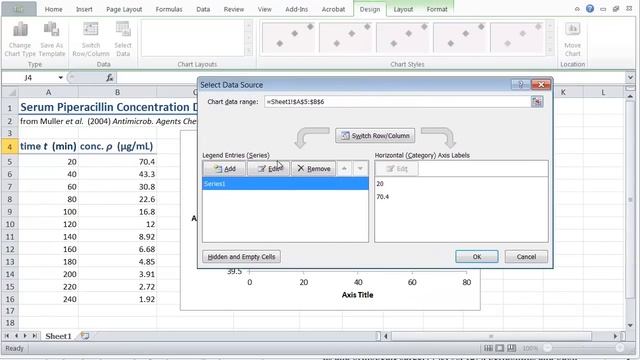Screen dimensions: 640x360
Task: Expand the formula bar chevron
Action: 630,77
